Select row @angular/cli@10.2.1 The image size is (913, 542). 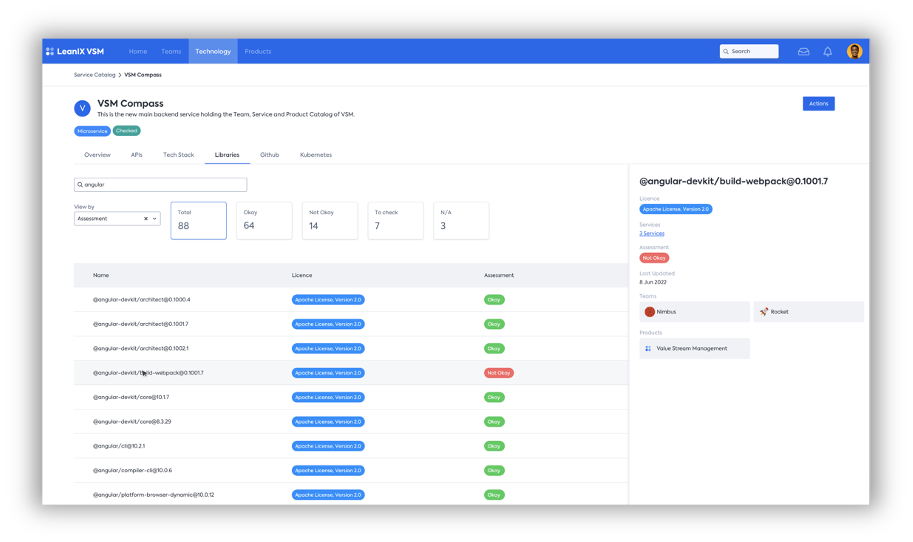(x=351, y=446)
